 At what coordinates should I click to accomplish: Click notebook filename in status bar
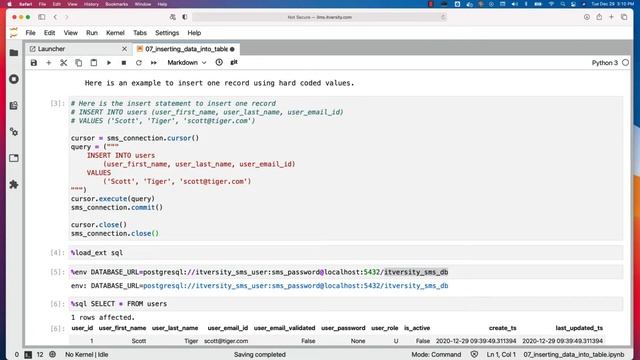coord(574,355)
